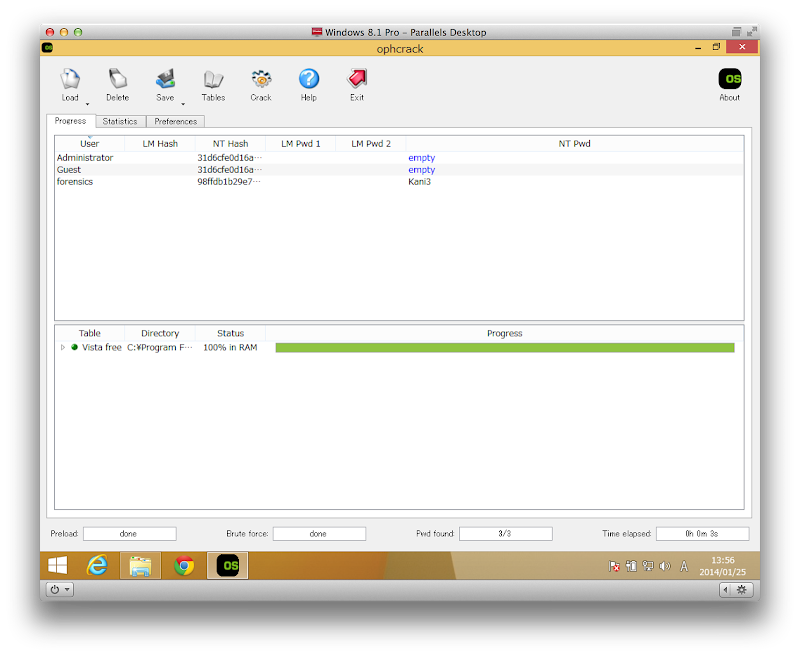Click the LM Pwd 1 column header
This screenshot has width=800, height=656.
point(301,144)
